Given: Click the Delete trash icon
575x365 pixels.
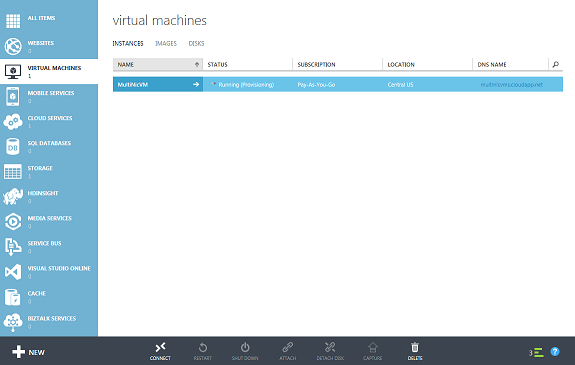Looking at the screenshot, I should click(x=415, y=347).
